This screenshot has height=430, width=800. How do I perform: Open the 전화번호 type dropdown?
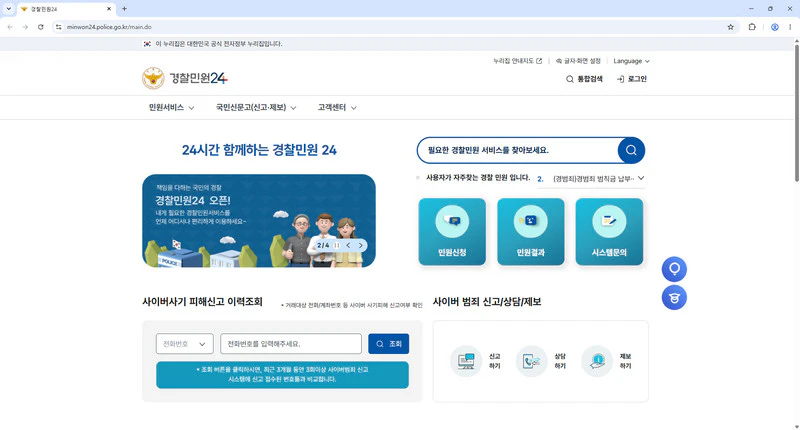[184, 344]
